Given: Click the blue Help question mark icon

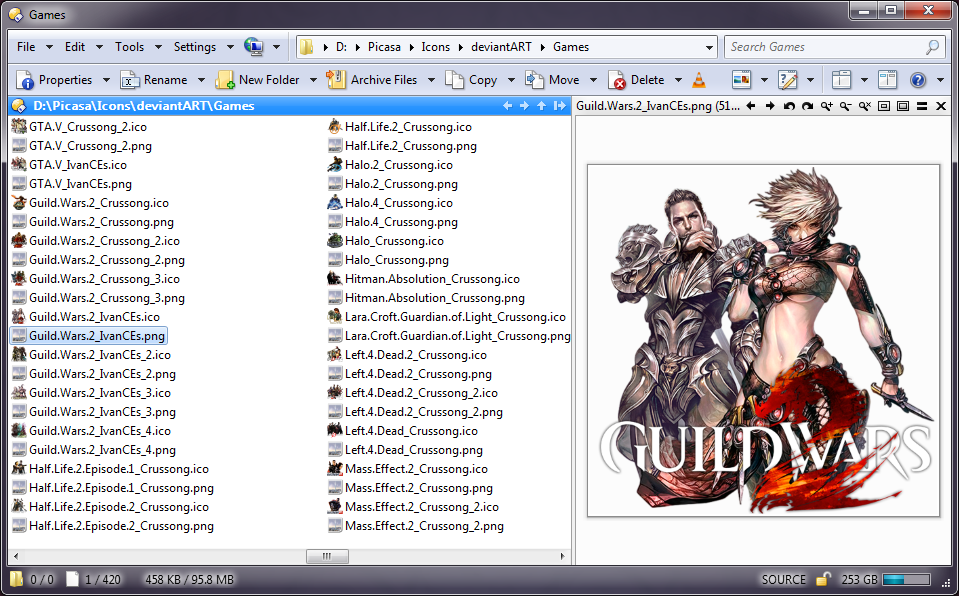Looking at the screenshot, I should click(x=918, y=80).
